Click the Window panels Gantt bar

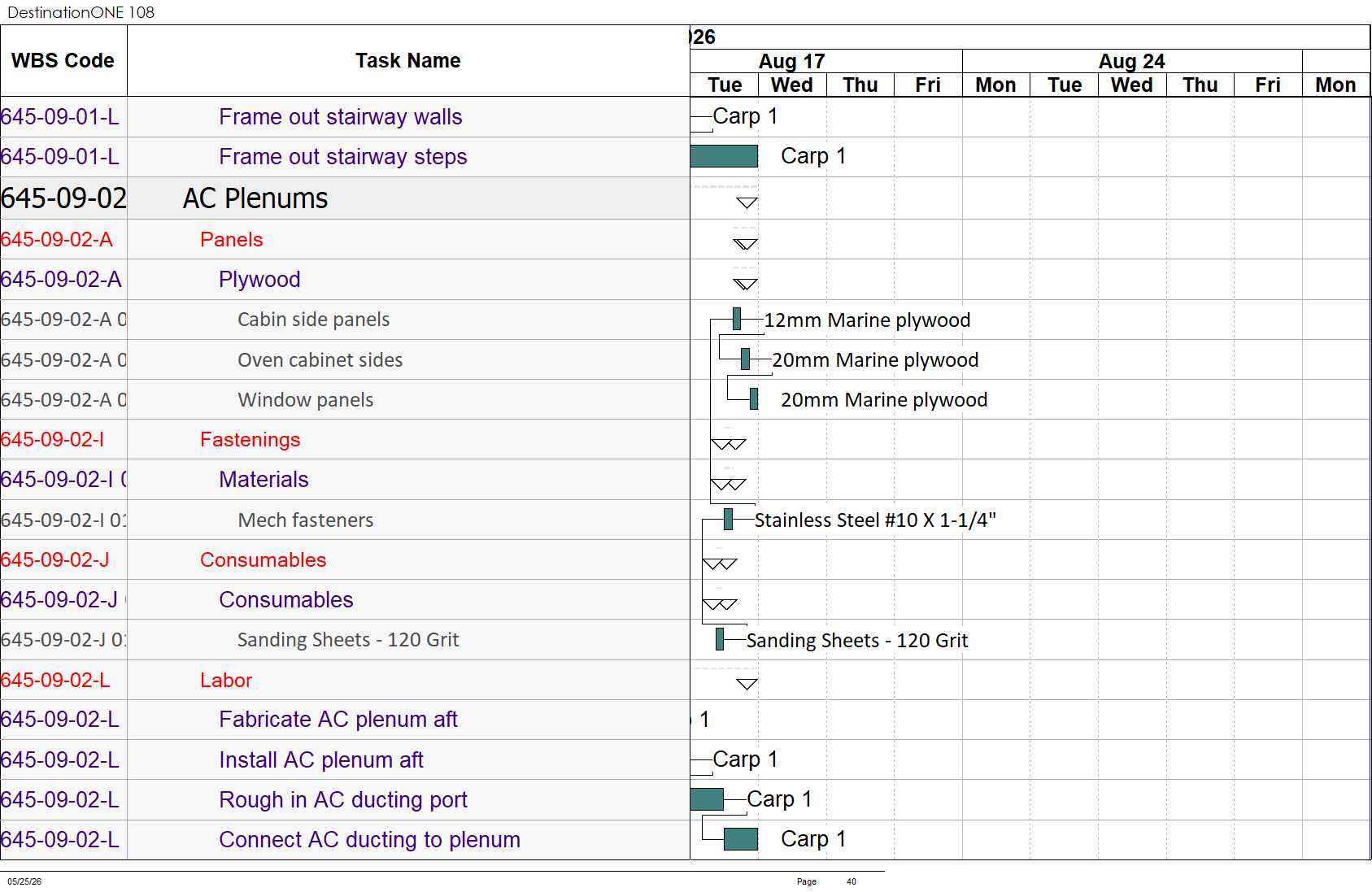(x=754, y=398)
